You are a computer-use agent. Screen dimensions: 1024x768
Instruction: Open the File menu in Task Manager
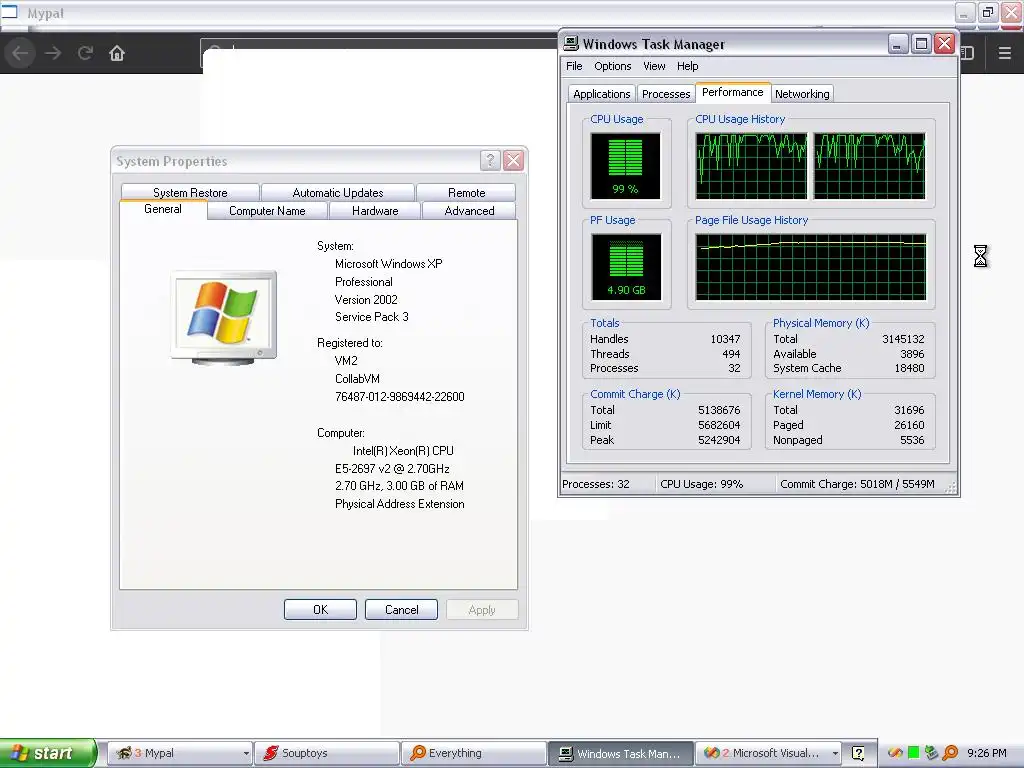[x=574, y=66]
